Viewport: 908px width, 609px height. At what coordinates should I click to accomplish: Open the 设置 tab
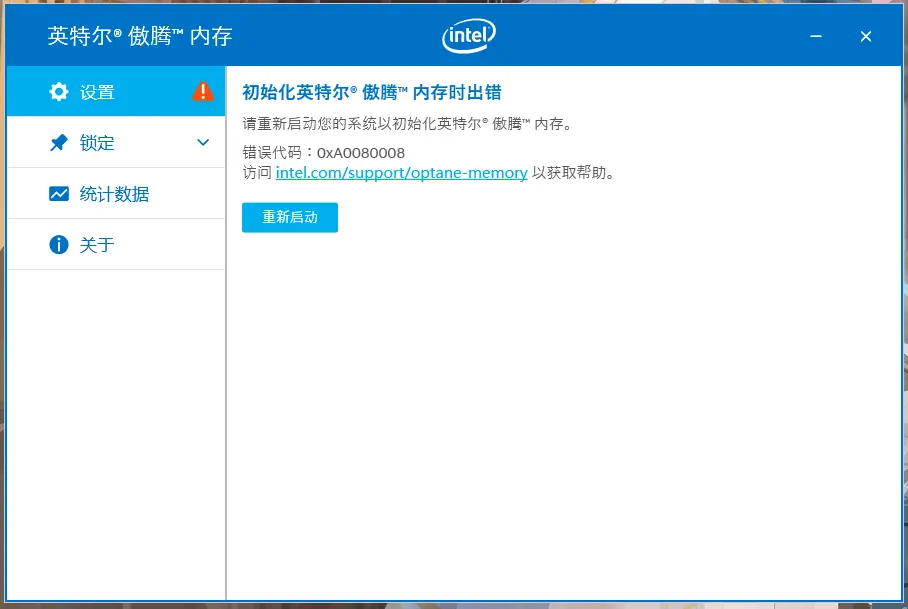pyautogui.click(x=98, y=92)
